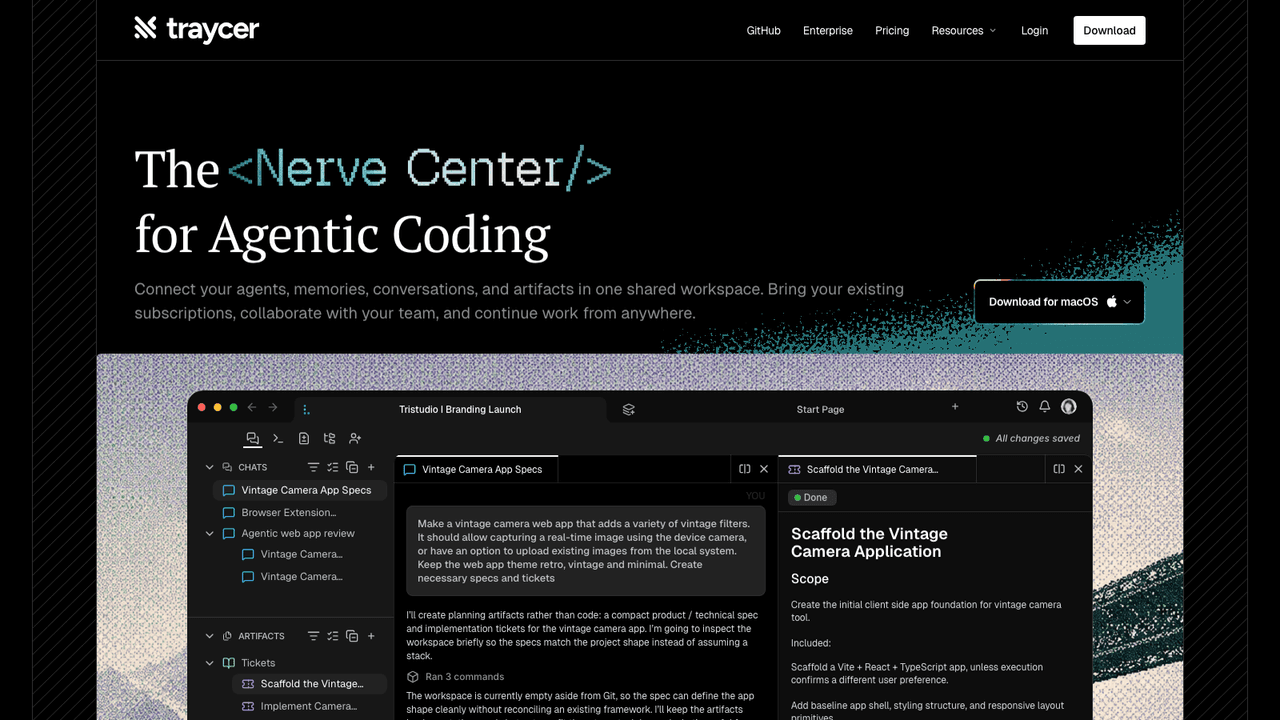Click the document icon in the sidebar toolbar

coord(304,438)
